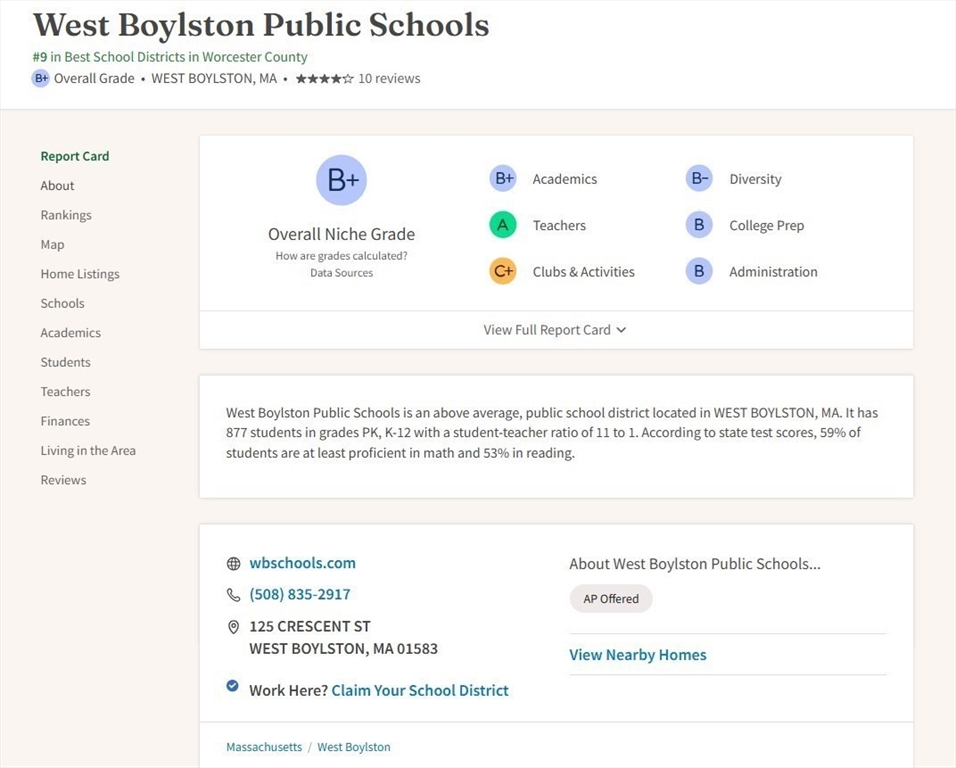The image size is (956, 768).
Task: Click the globe icon beside wbschools.com
Action: pos(233,564)
